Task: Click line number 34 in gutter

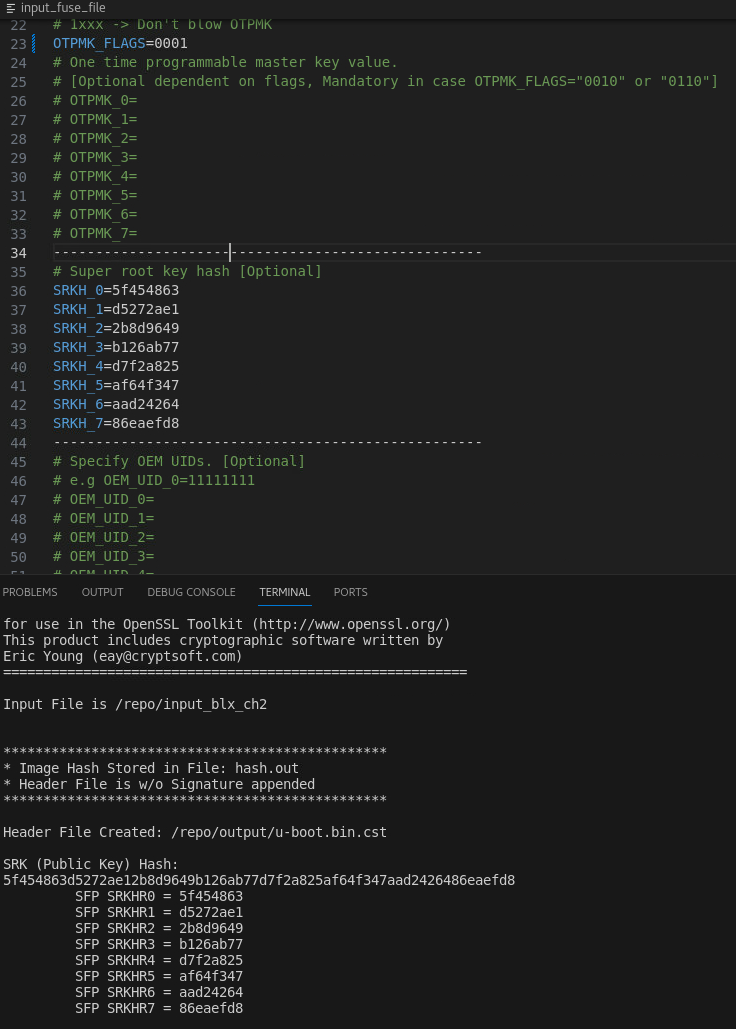Action: pyautogui.click(x=18, y=253)
